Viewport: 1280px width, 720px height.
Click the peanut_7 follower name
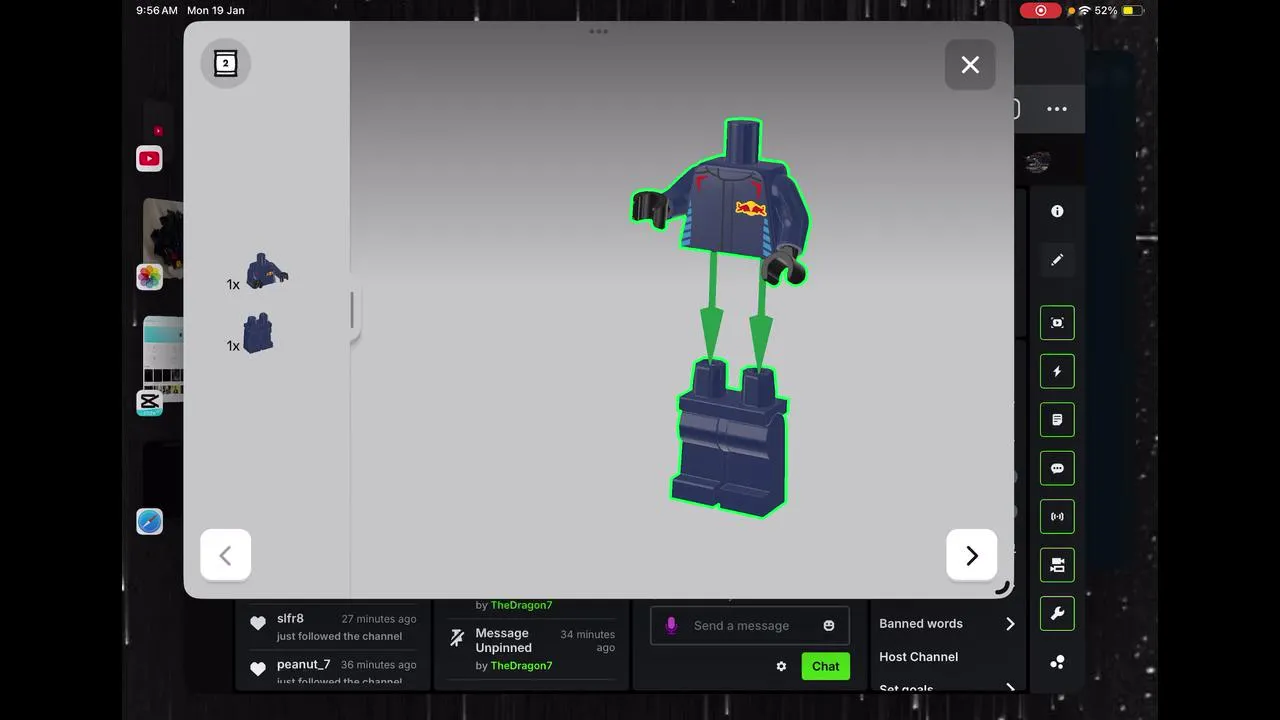304,664
